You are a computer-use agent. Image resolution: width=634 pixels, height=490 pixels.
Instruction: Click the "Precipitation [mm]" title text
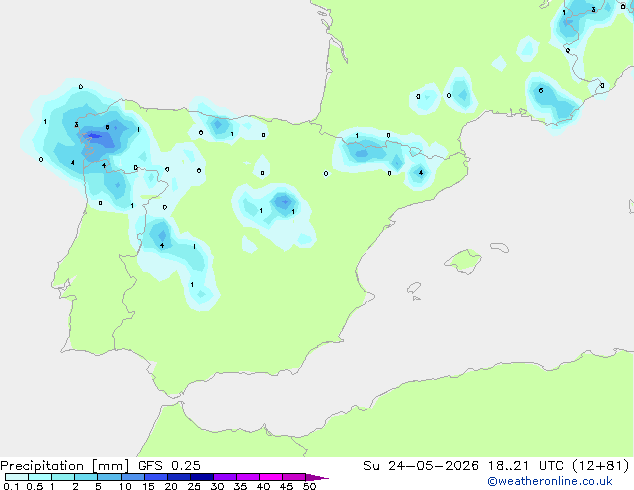65,466
